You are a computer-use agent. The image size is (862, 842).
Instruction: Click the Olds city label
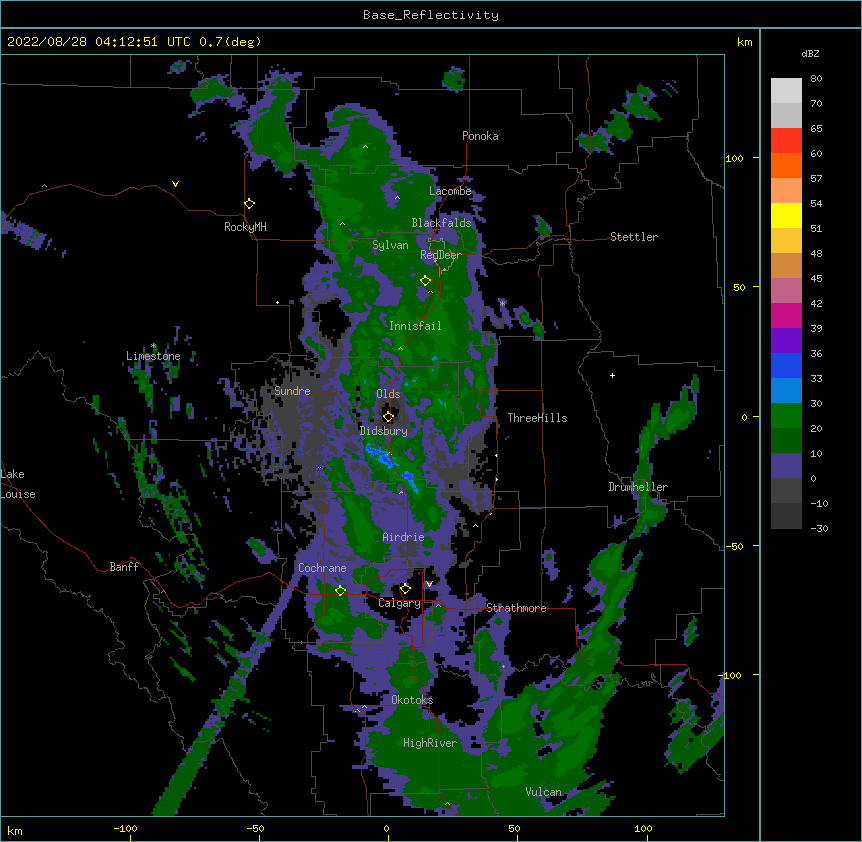pyautogui.click(x=388, y=394)
